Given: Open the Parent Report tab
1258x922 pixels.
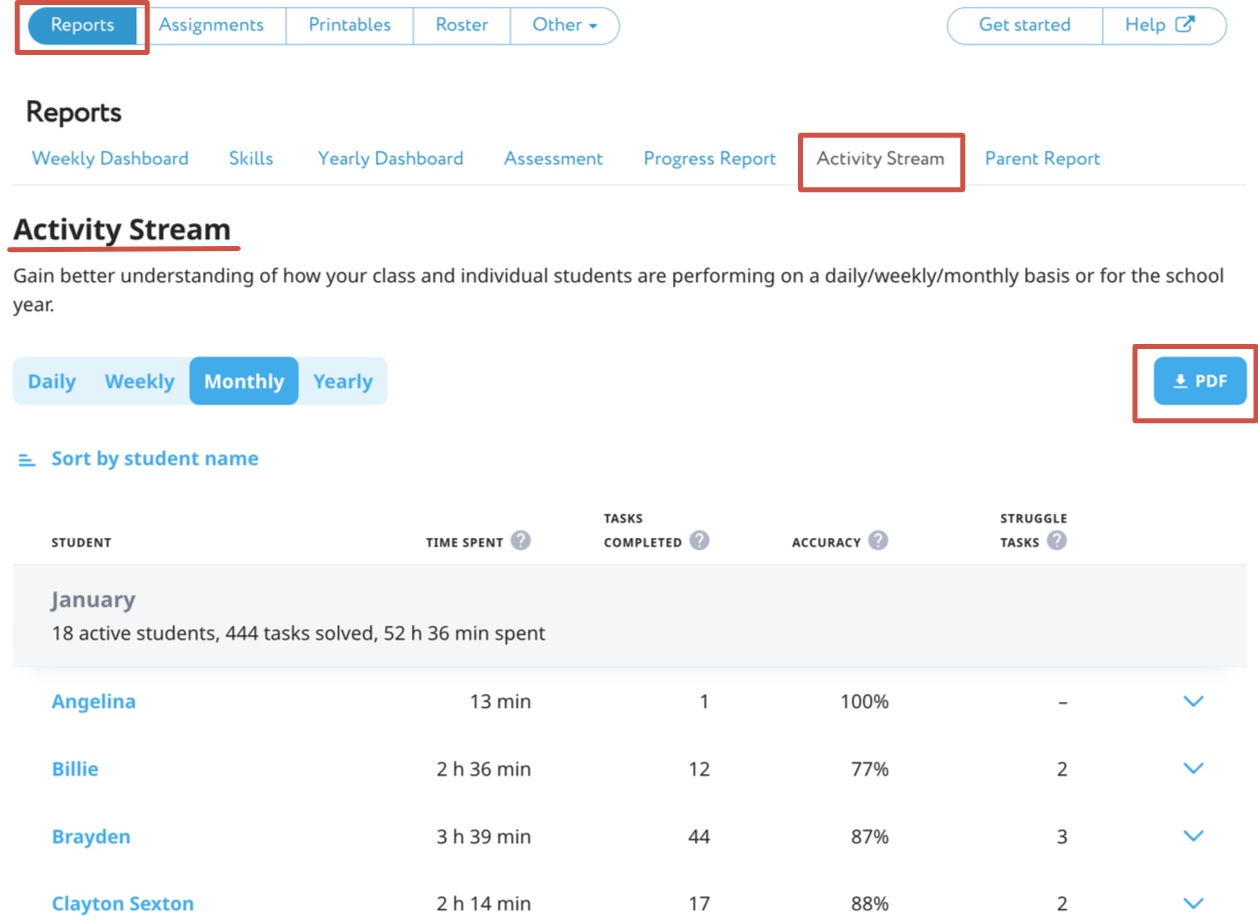Looking at the screenshot, I should [1042, 159].
